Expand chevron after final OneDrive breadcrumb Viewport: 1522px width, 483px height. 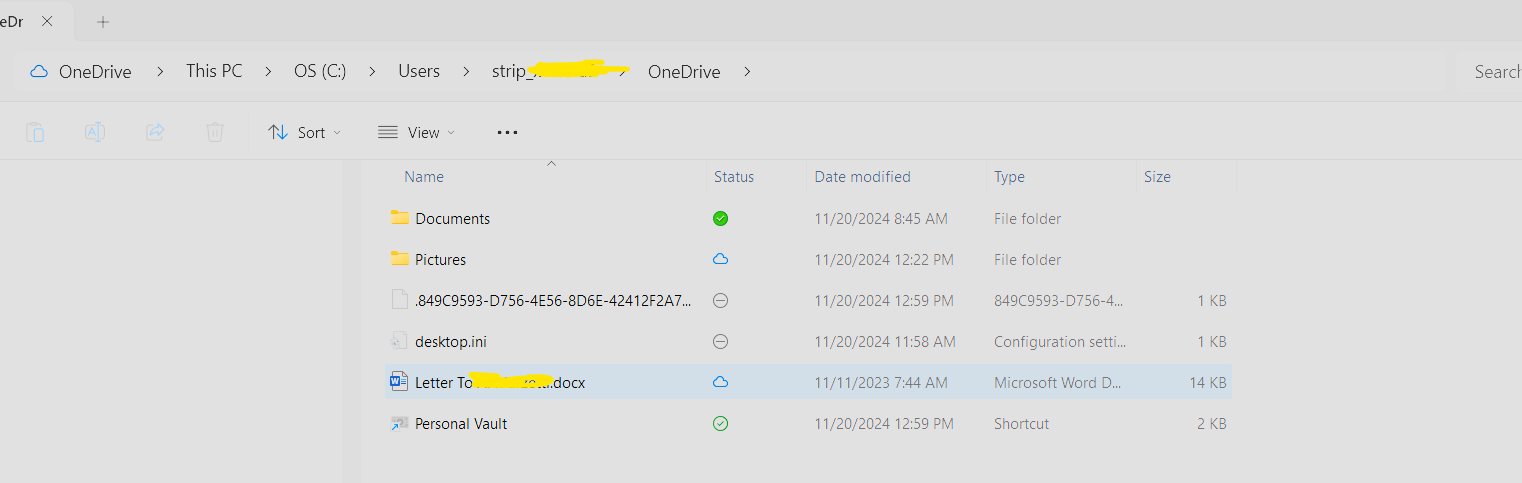(x=747, y=71)
